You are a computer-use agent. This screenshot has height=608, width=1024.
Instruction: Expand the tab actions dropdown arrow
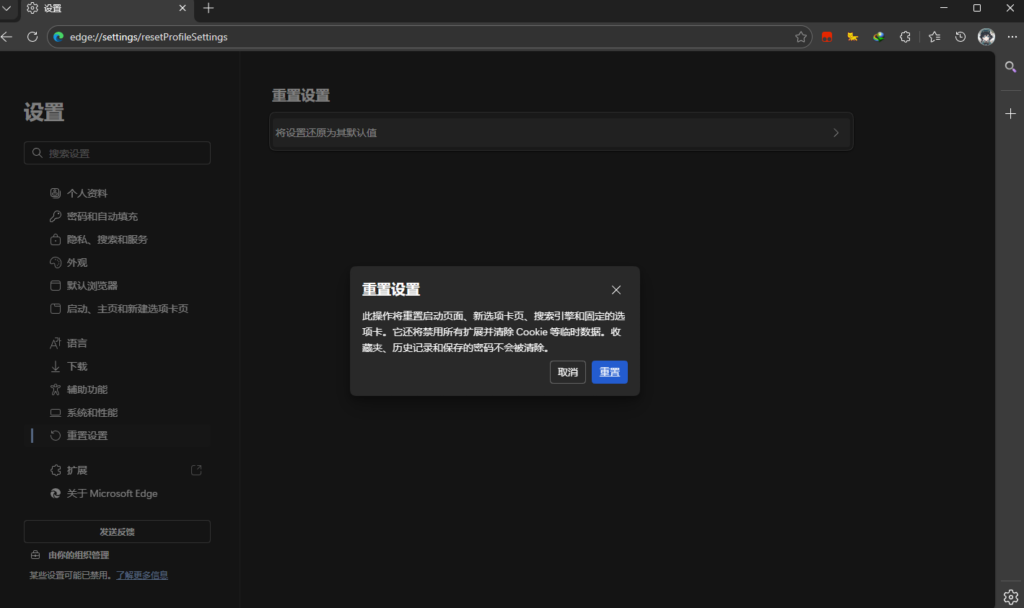[x=6, y=8]
